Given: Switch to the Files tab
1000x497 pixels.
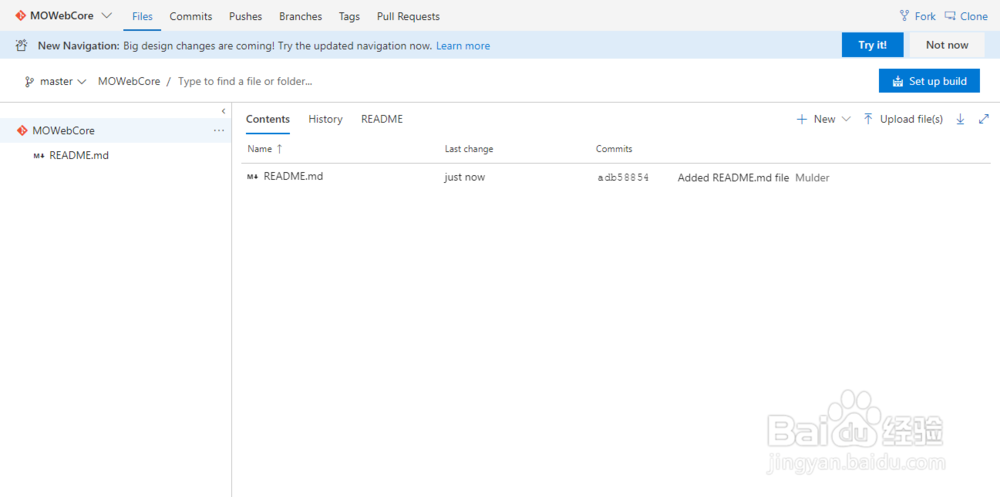Looking at the screenshot, I should coord(142,17).
